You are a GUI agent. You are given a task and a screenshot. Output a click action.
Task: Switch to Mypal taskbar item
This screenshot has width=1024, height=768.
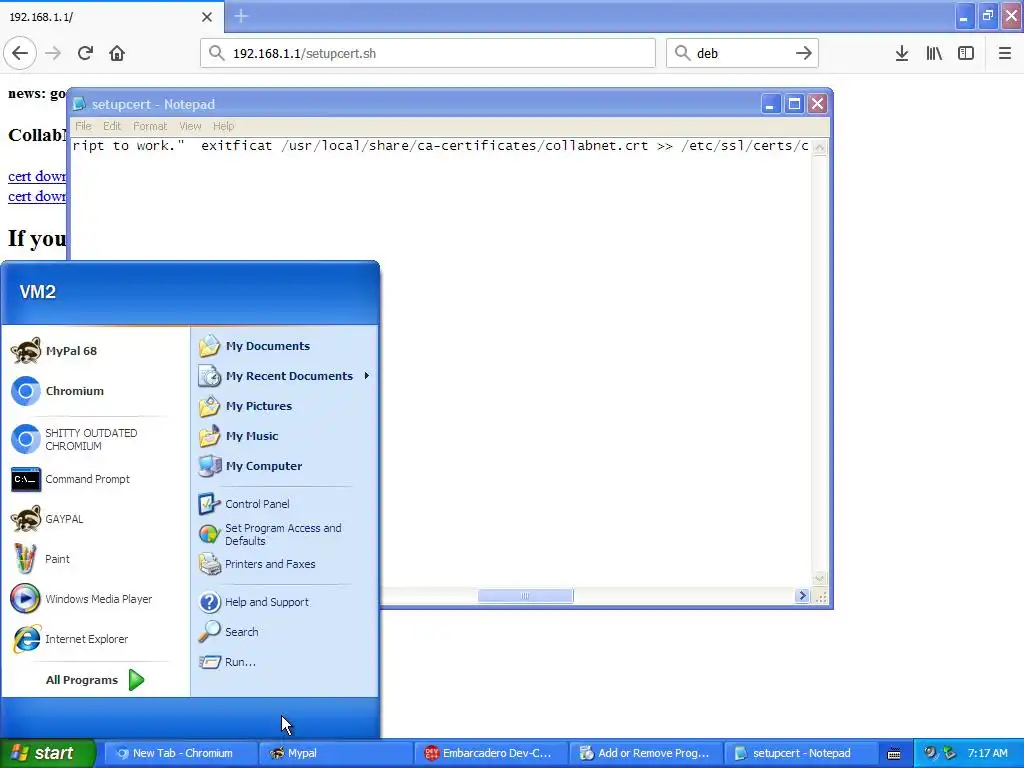click(336, 753)
